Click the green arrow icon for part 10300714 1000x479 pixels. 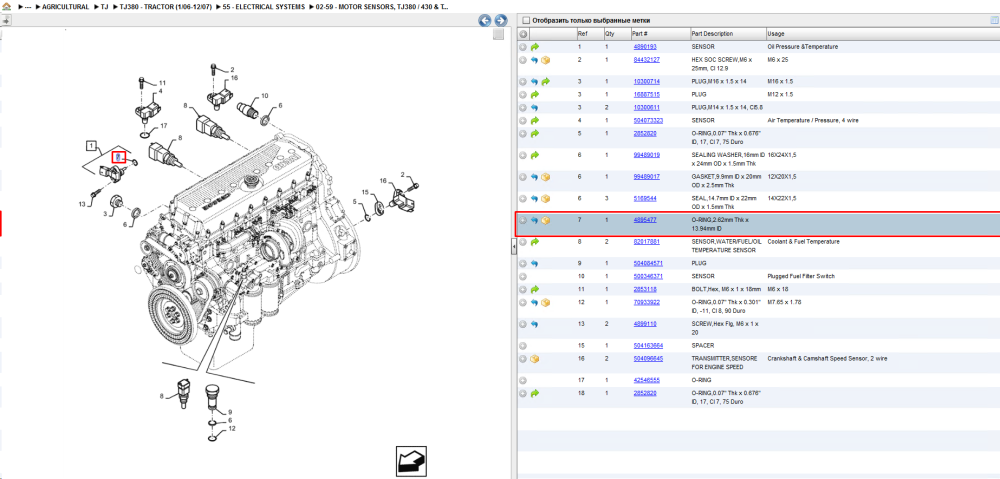tap(545, 82)
